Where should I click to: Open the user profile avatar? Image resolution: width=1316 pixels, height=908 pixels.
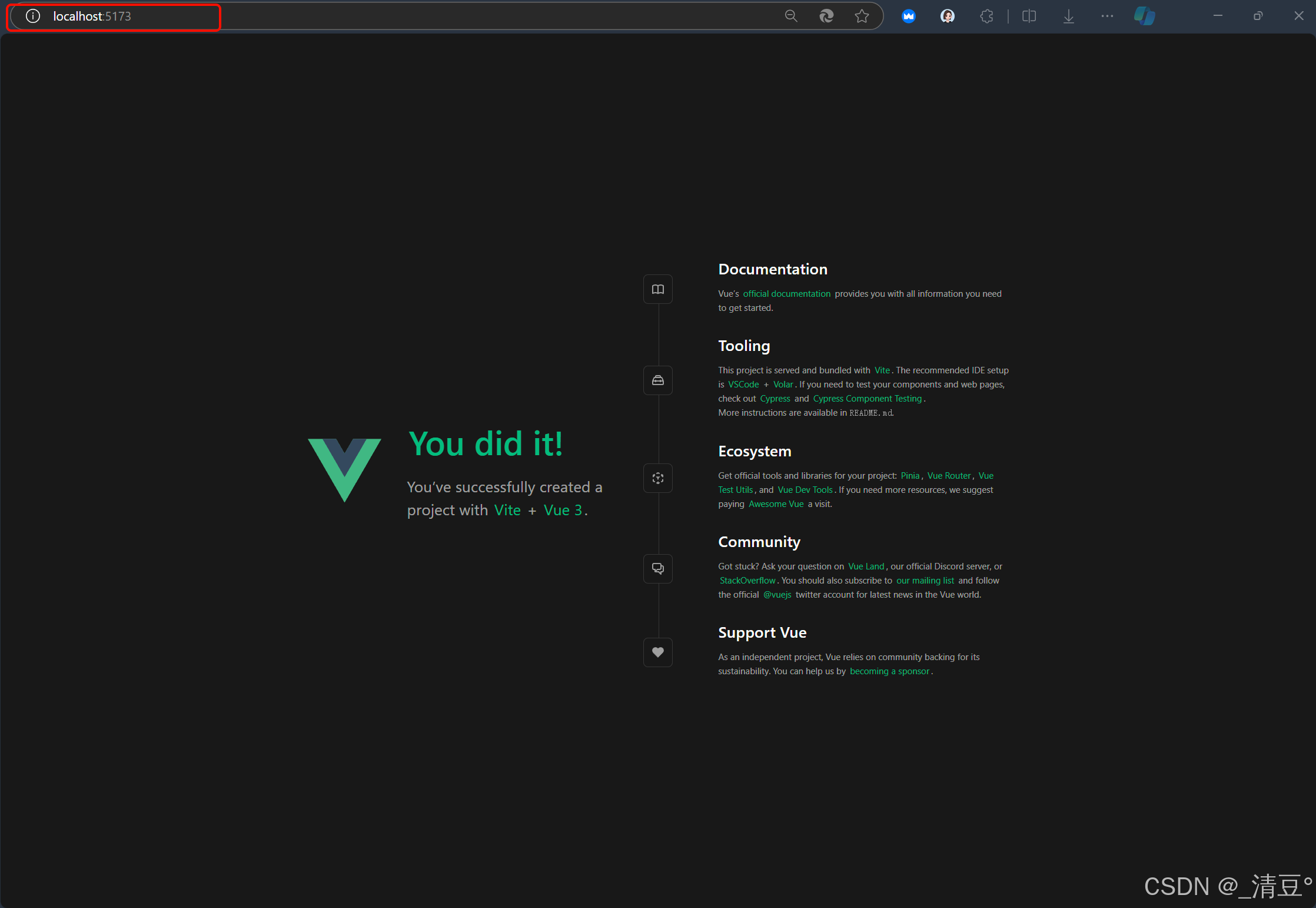[x=948, y=16]
